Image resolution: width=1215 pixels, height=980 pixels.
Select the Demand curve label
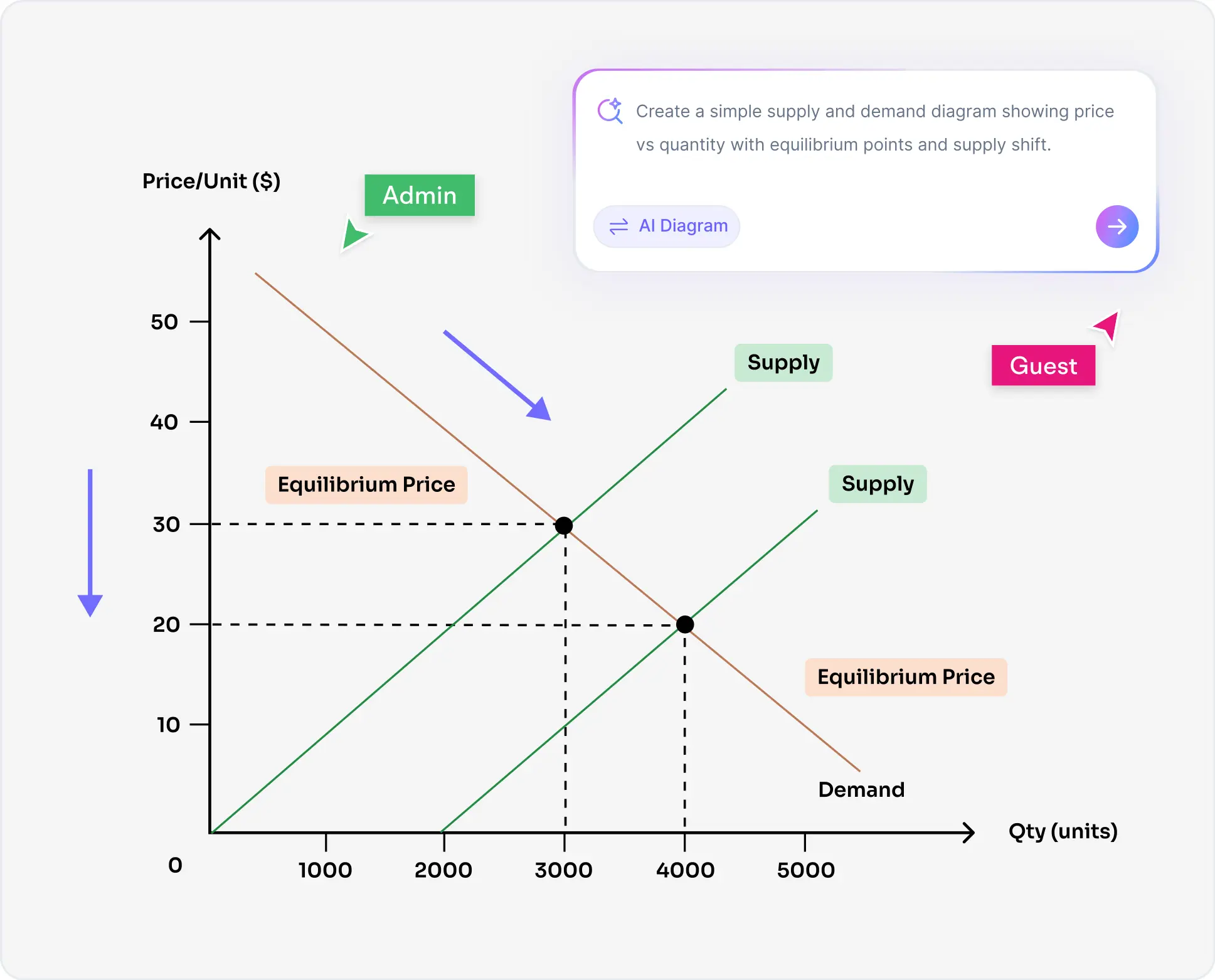pyautogui.click(x=861, y=789)
